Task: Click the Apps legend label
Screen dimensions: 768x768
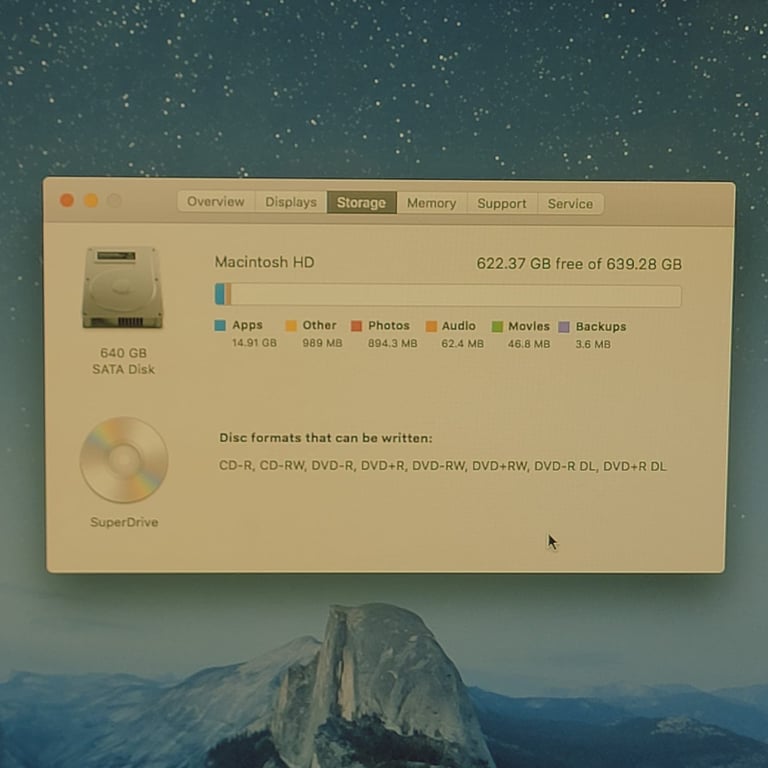Action: (x=247, y=325)
